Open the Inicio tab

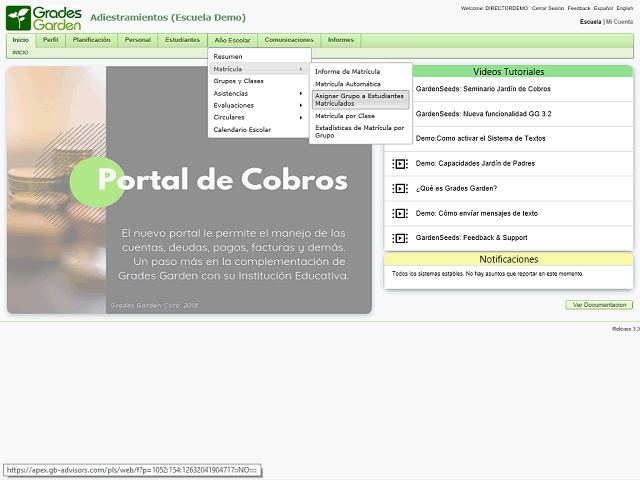(20, 40)
